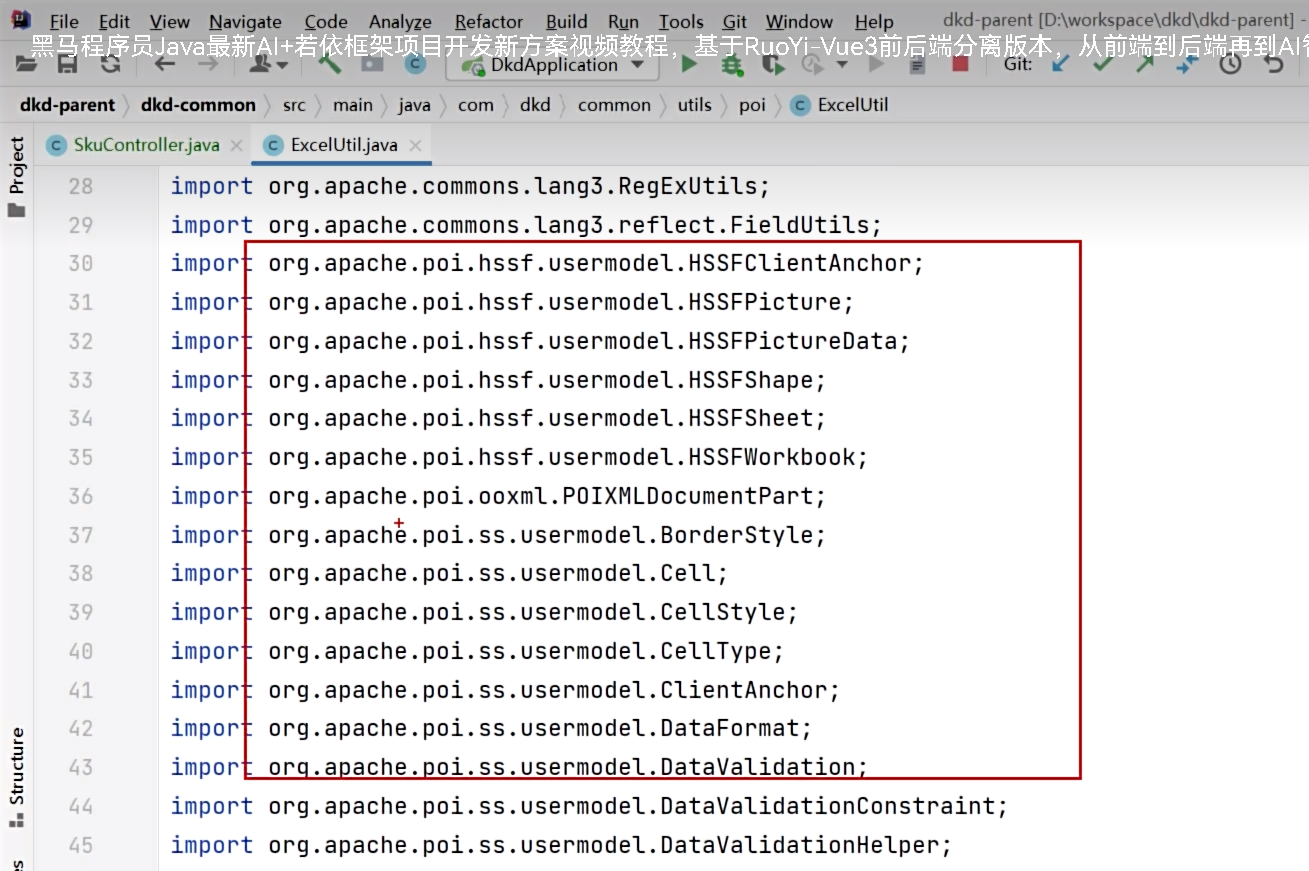Click dkd-parent in the breadcrumb
This screenshot has width=1309, height=871.
(x=67, y=105)
